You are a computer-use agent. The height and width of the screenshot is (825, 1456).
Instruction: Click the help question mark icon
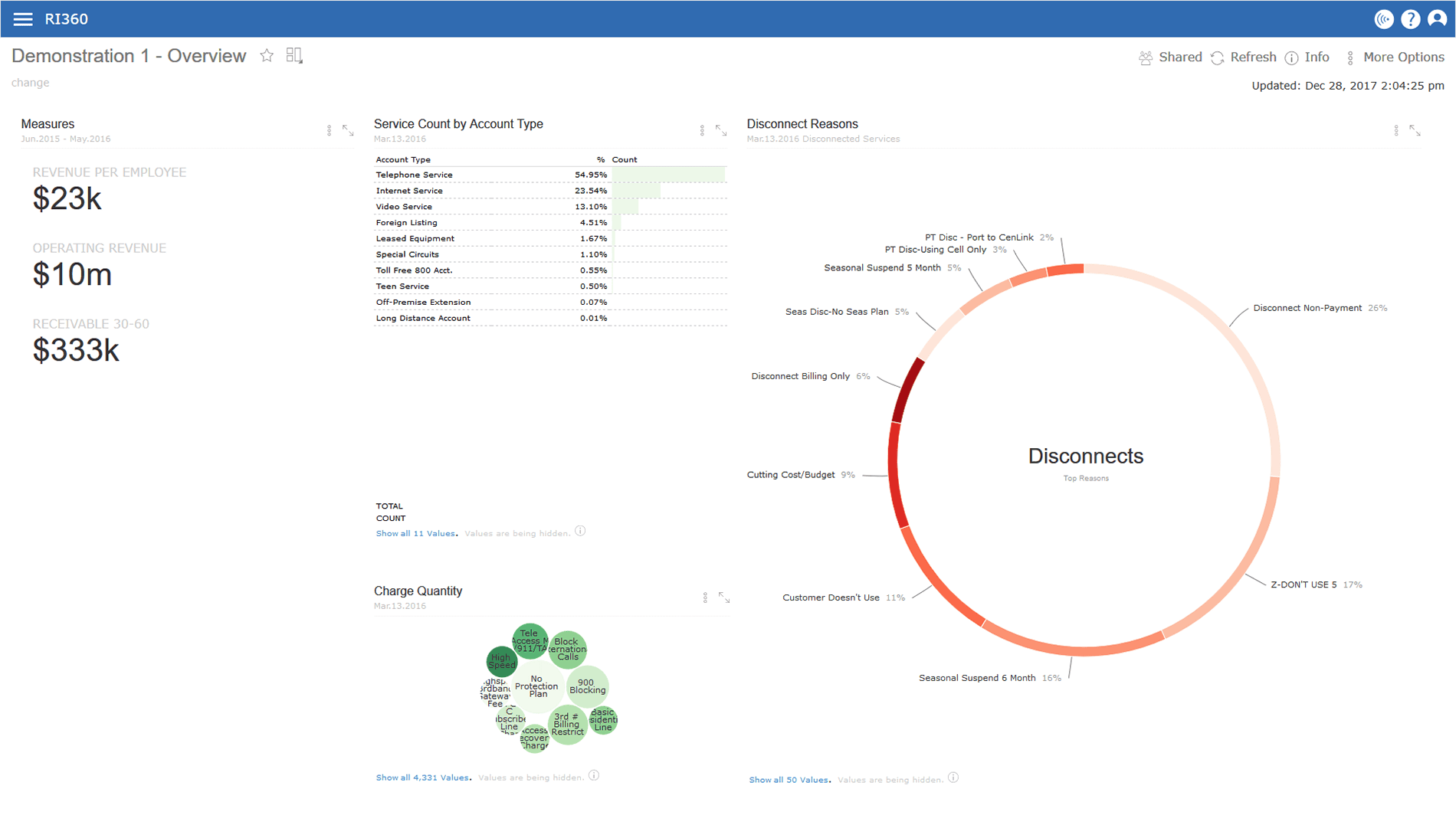1410,19
